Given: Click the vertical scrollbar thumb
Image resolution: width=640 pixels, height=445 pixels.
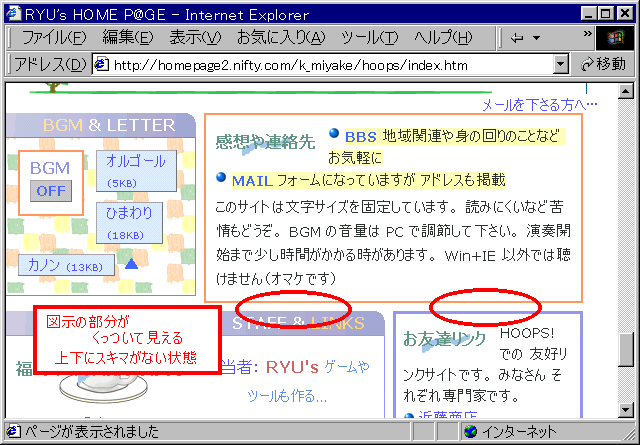Looking at the screenshot, I should (627, 350).
